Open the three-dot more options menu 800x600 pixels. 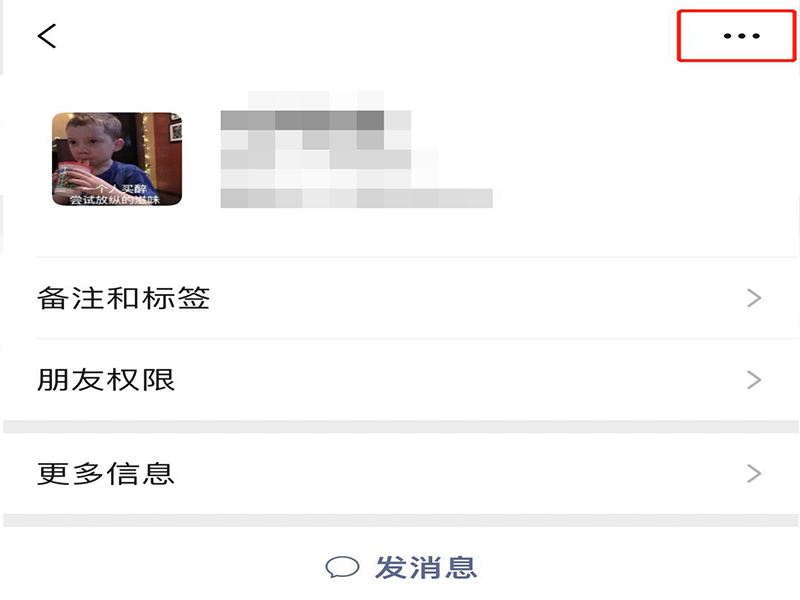(x=741, y=36)
